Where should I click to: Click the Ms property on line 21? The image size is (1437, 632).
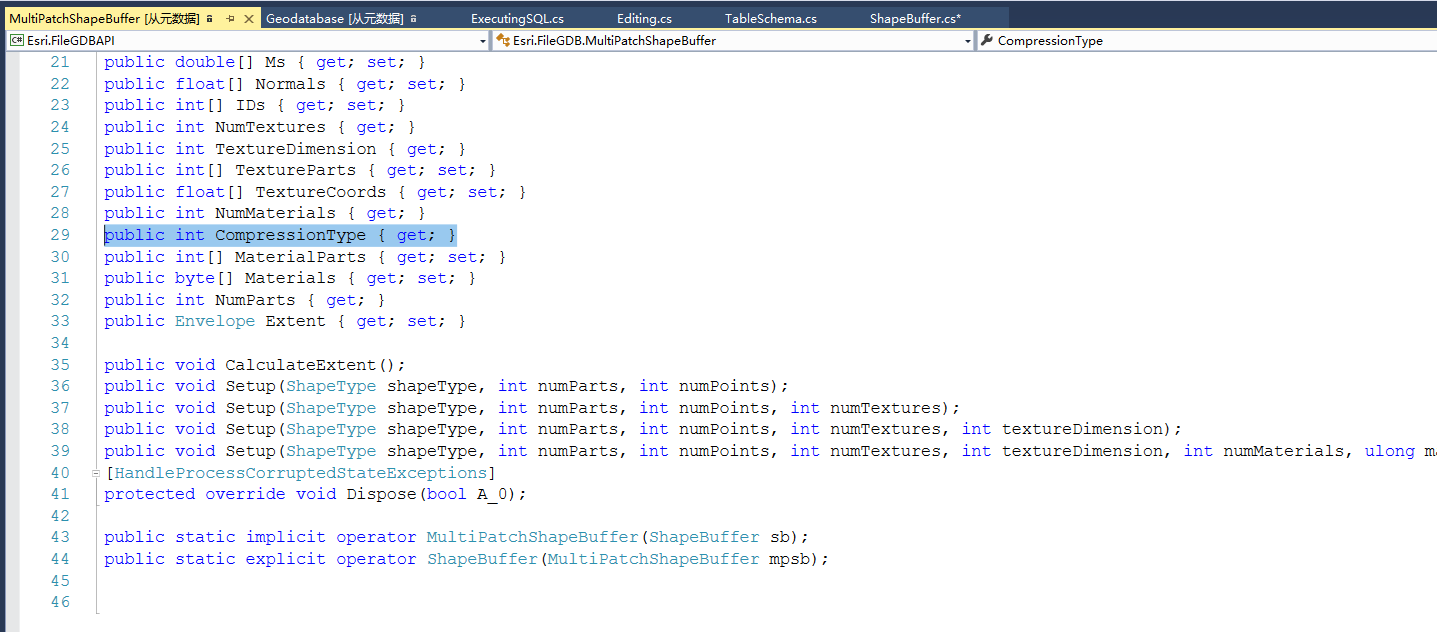click(x=275, y=62)
